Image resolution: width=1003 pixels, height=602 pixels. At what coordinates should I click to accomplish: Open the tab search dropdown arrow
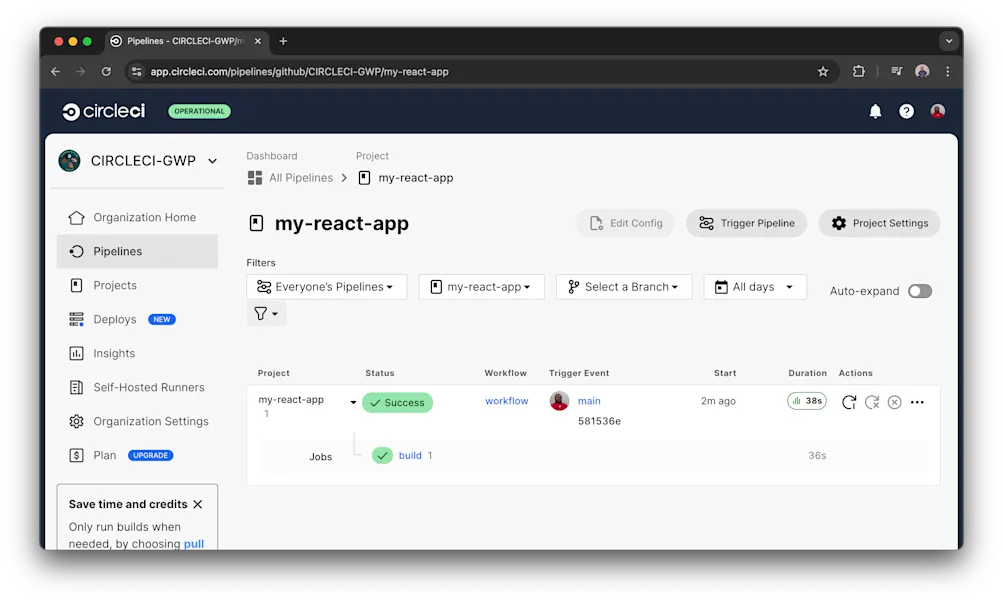[x=949, y=41]
